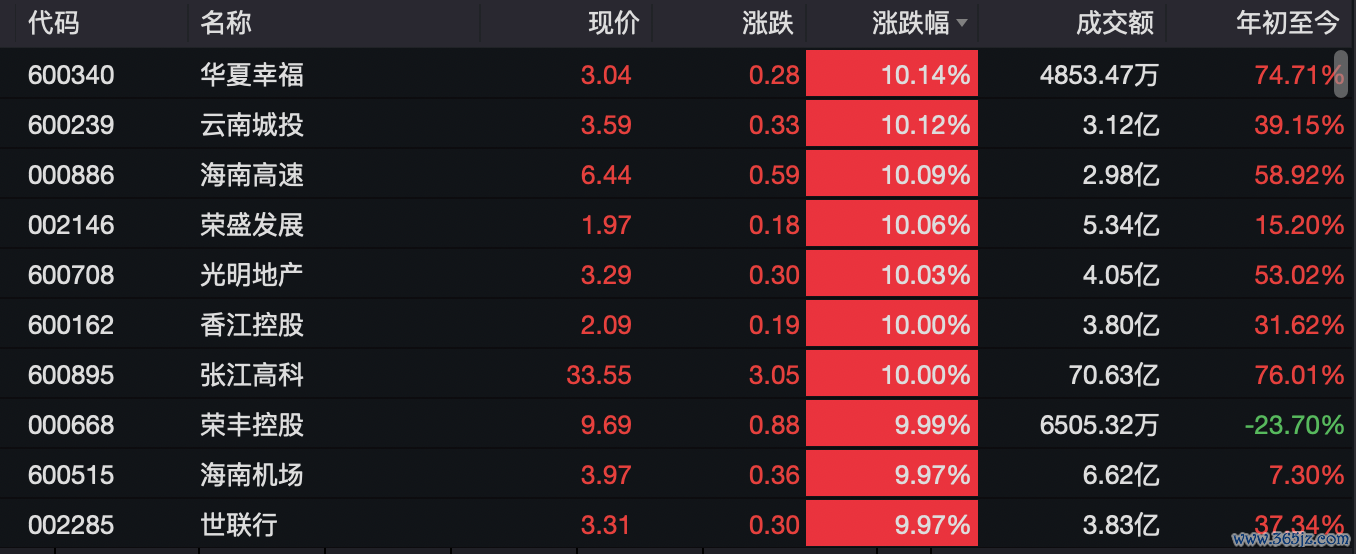
Task: Click stock code 002285 世联行
Action: pos(71,525)
